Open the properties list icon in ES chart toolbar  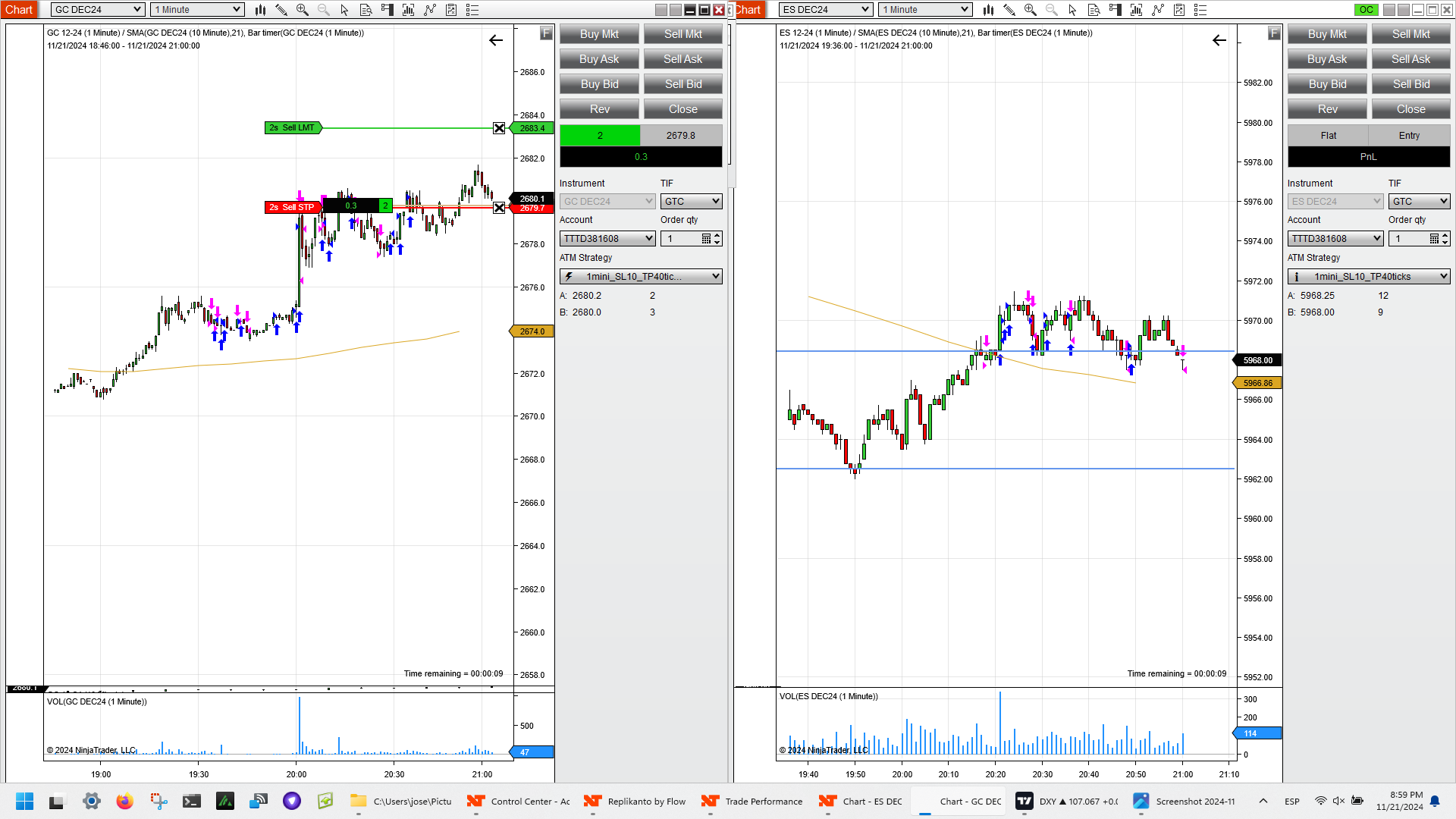pyautogui.click(x=1200, y=10)
